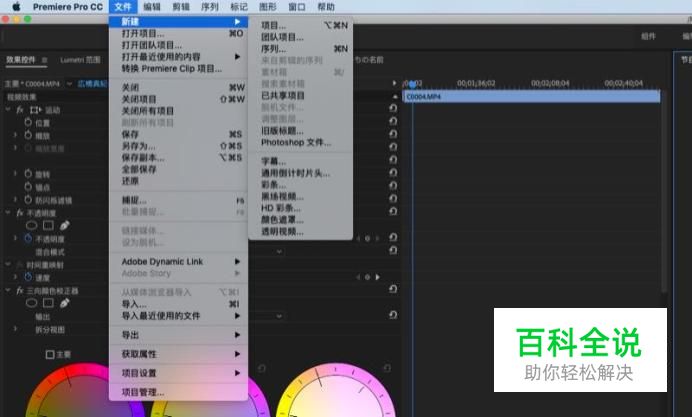This screenshot has width=692, height=417.
Task: Open the 序列 menu
Action: tap(210, 7)
